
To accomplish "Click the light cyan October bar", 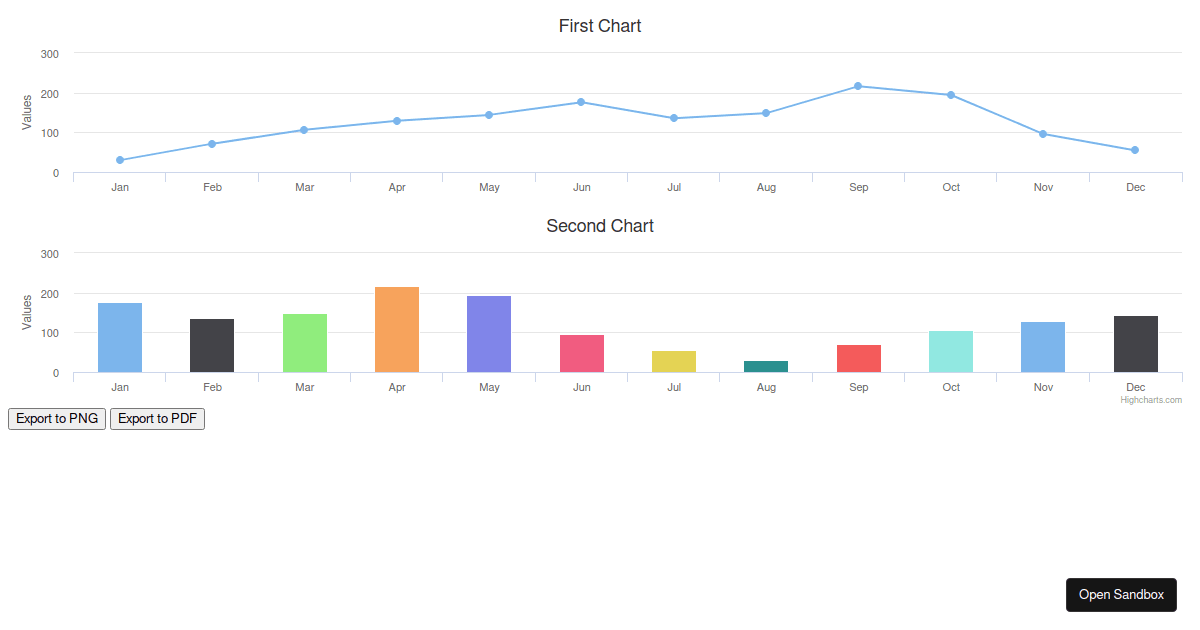I will [x=951, y=352].
